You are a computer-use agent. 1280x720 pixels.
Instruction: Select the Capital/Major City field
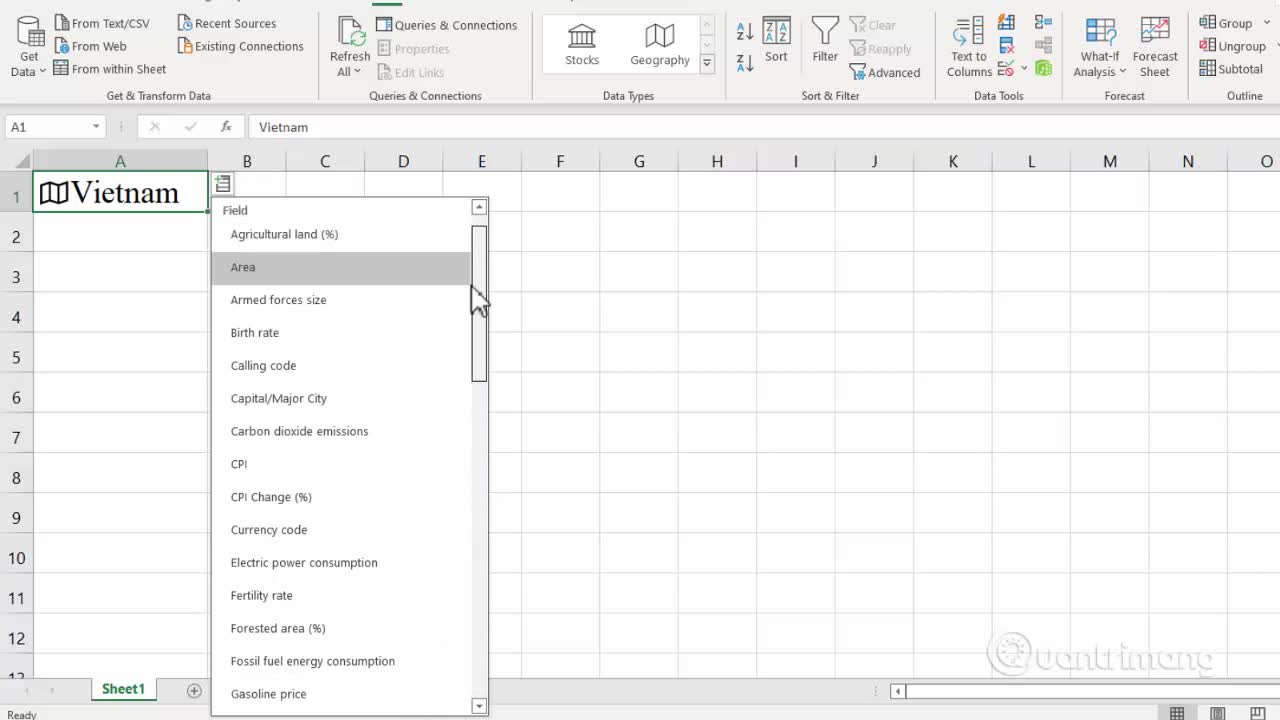pos(341,398)
